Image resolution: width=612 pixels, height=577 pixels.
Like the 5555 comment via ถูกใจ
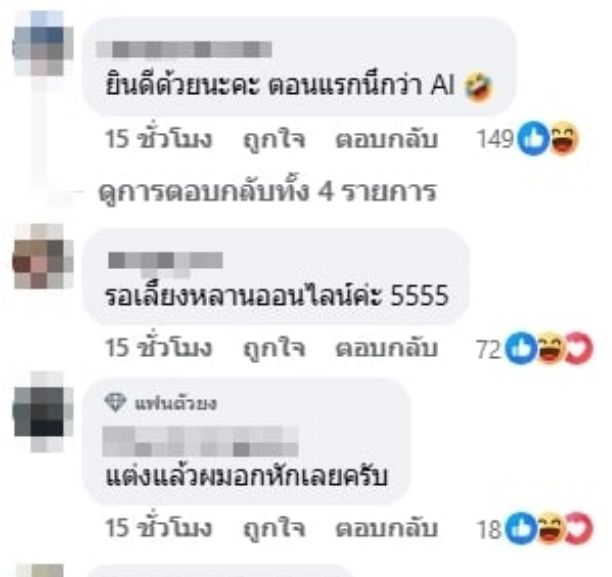point(274,349)
